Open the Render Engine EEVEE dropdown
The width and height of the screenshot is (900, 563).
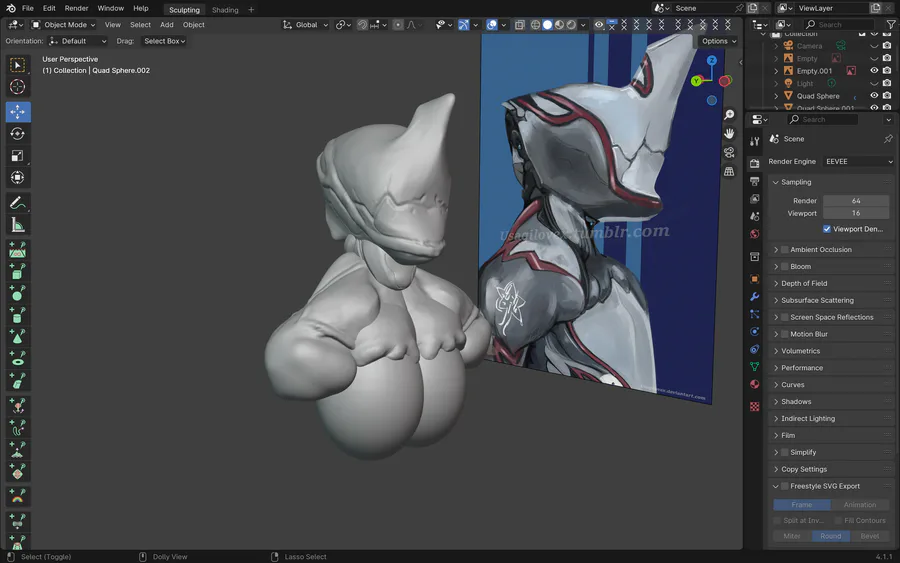[x=858, y=161]
